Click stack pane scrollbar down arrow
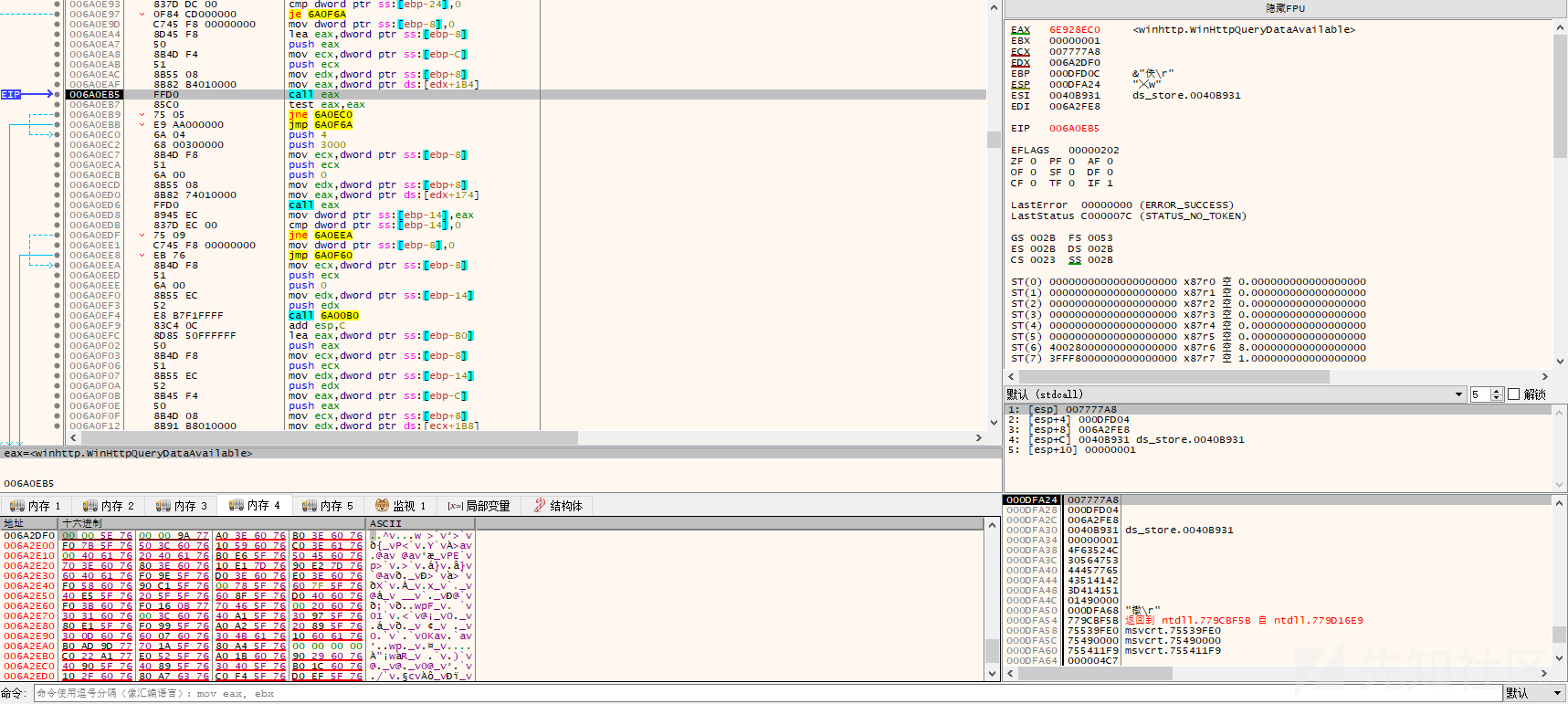Screen dimensions: 1568x704 point(1560,658)
